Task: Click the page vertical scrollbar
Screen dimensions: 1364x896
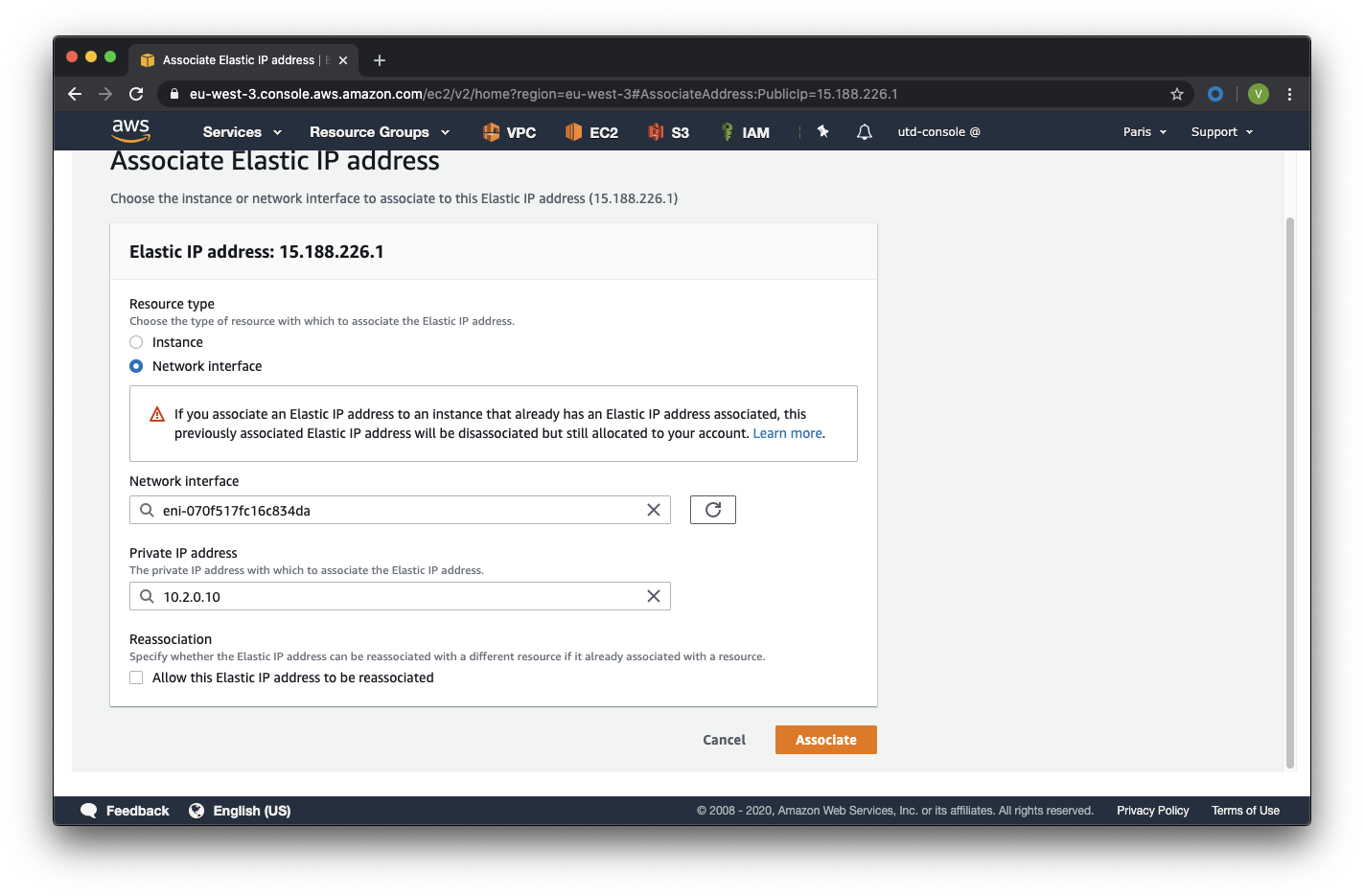Action: [x=1289, y=493]
